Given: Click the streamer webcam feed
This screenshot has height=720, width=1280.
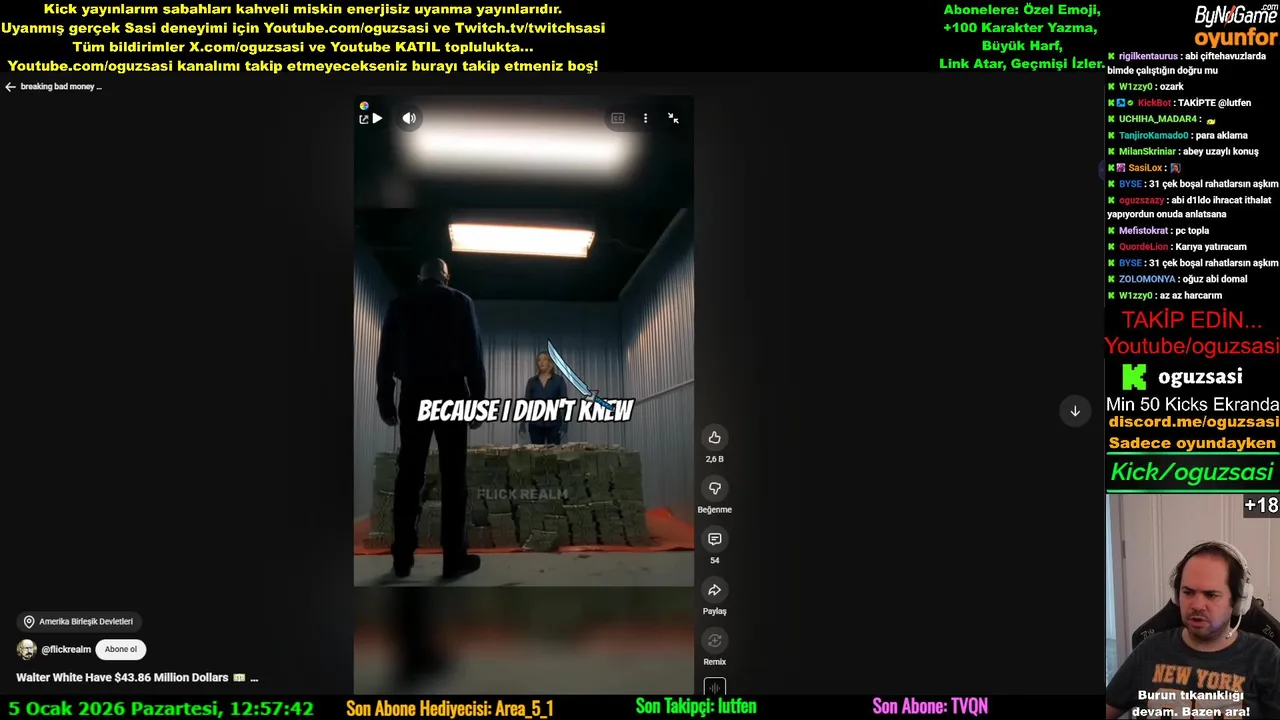Looking at the screenshot, I should pyautogui.click(x=1192, y=607).
